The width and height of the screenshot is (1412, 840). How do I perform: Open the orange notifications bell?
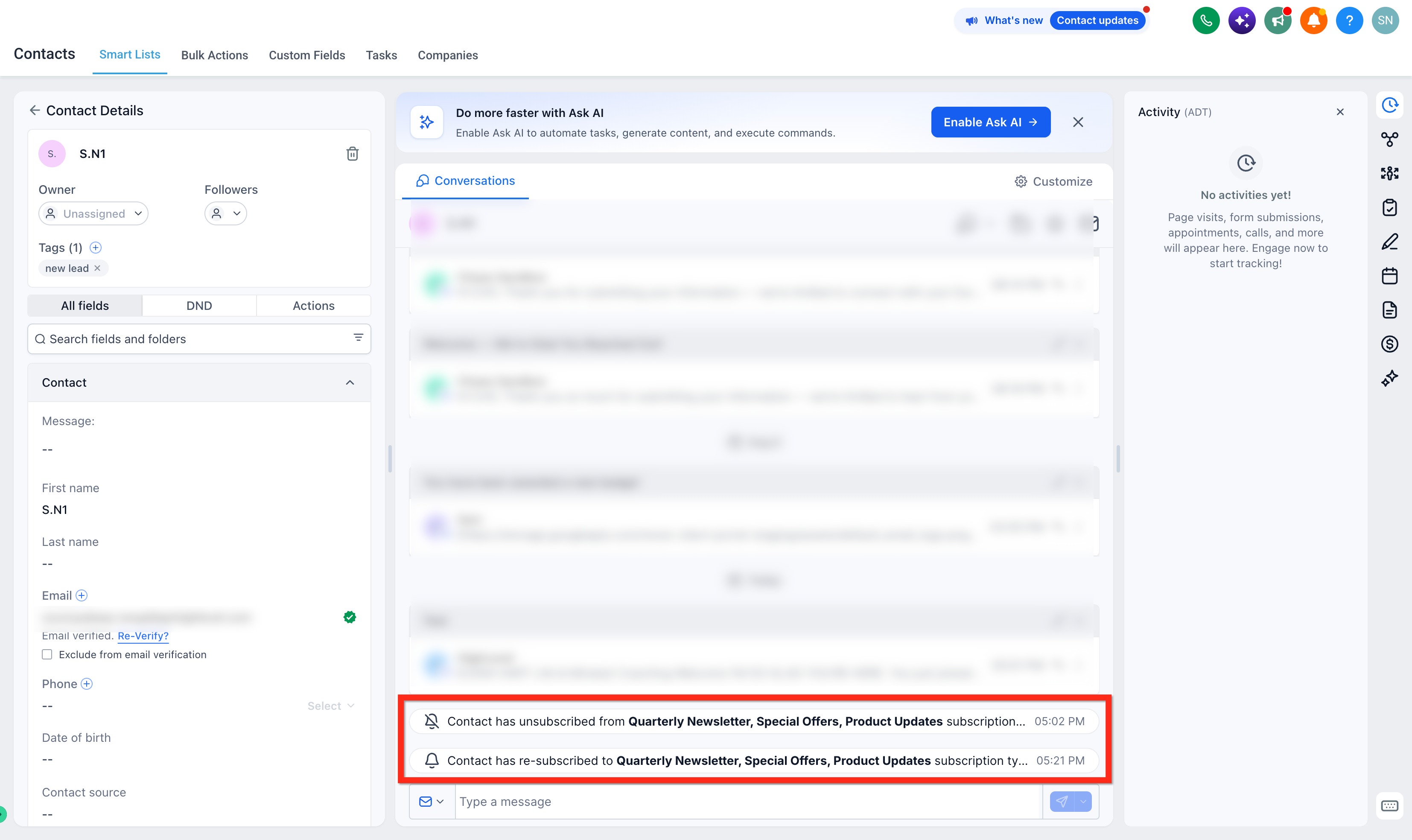1313,21
